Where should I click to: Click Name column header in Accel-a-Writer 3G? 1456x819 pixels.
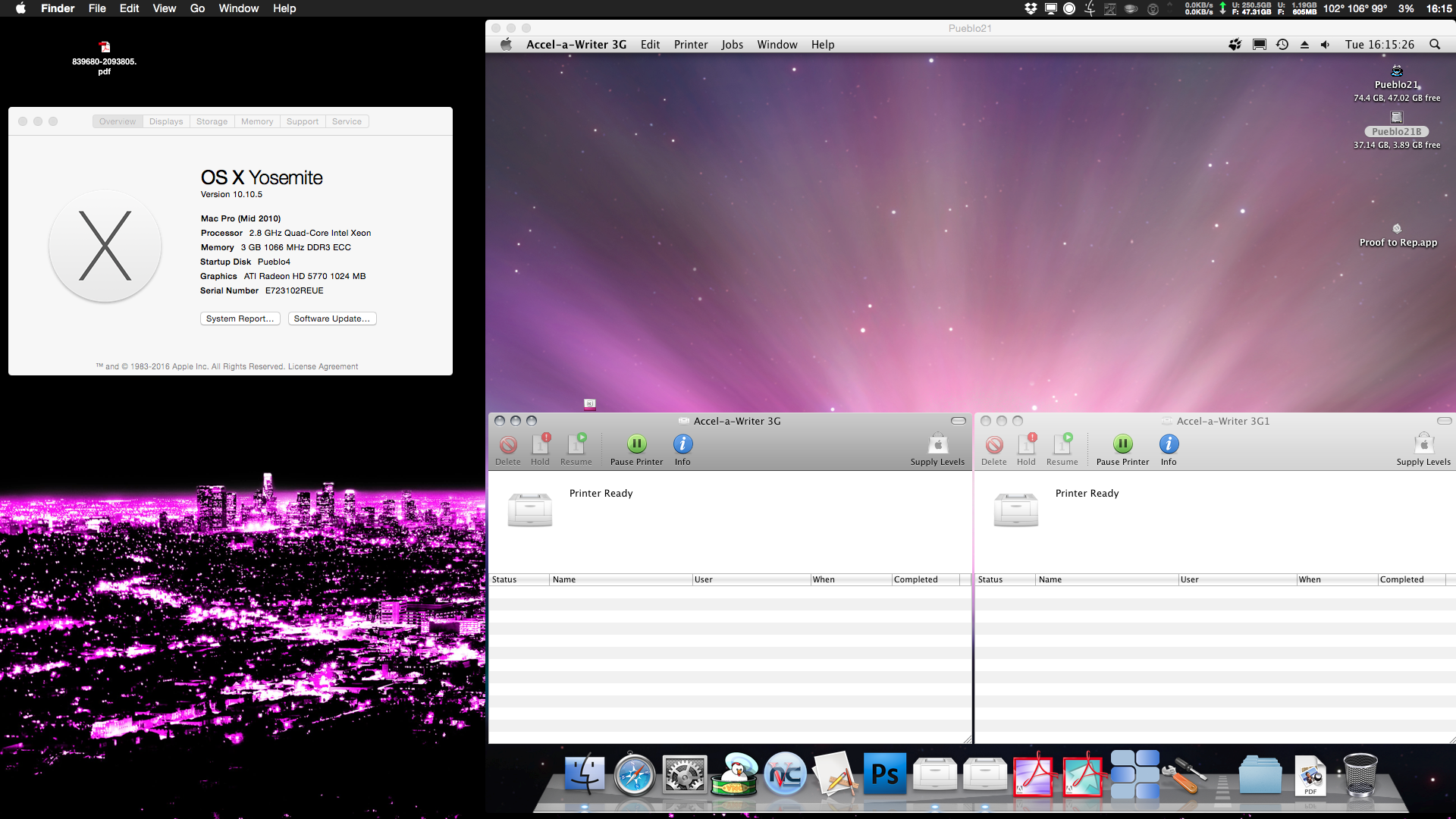click(x=621, y=579)
